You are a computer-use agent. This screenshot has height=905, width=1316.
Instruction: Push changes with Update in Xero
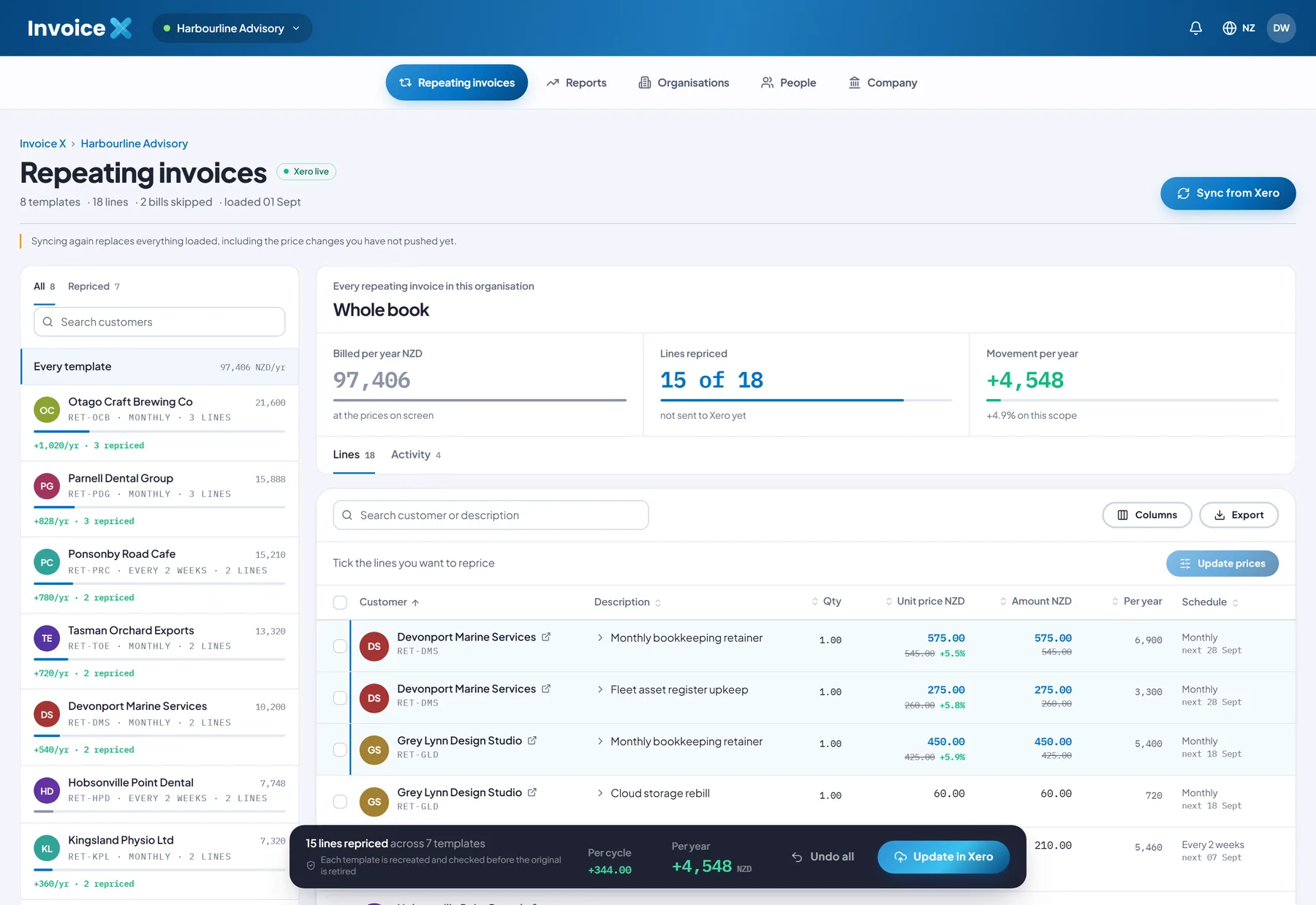pos(943,857)
